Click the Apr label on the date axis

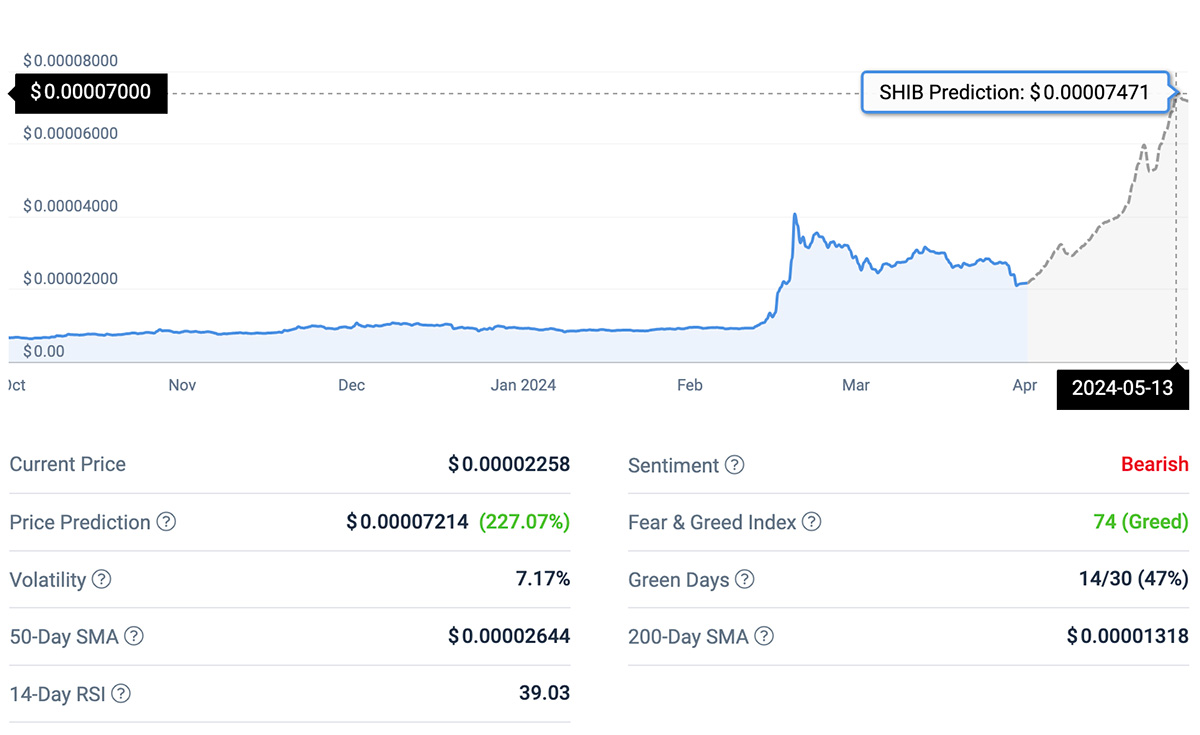[x=1025, y=385]
